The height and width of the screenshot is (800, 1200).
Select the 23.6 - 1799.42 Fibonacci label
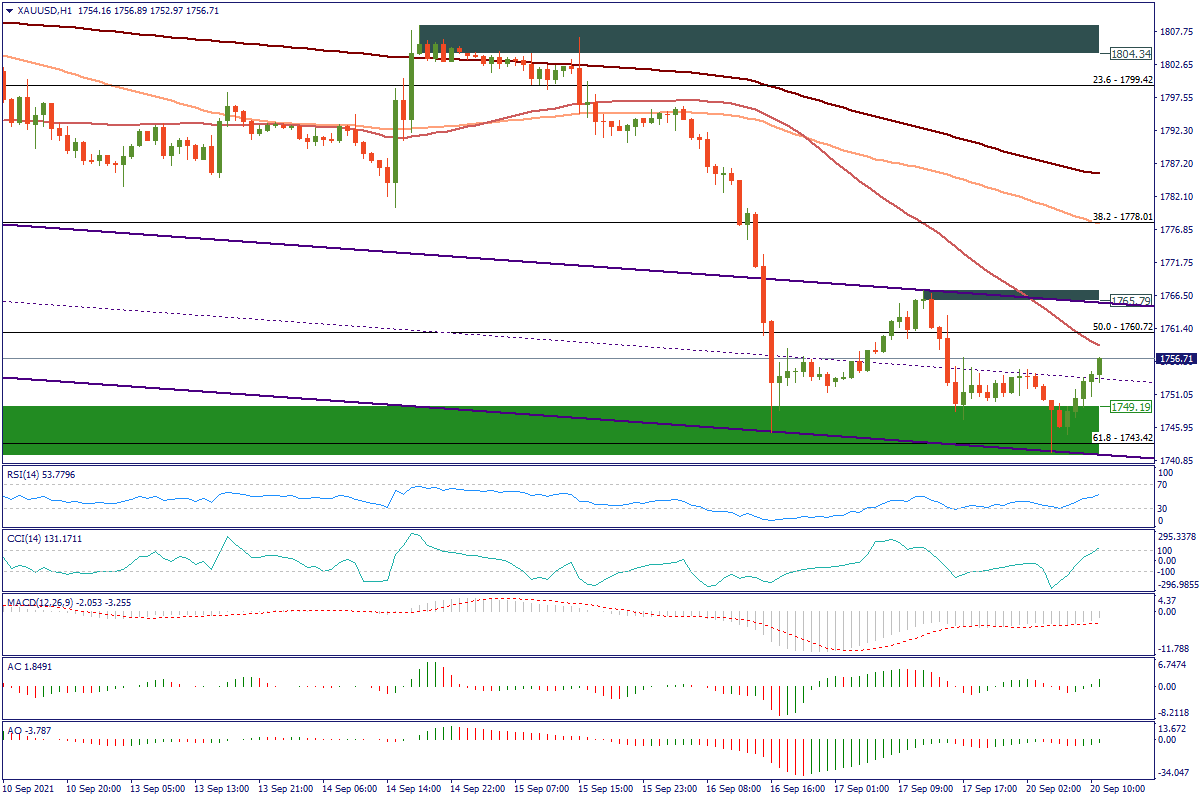point(1122,79)
